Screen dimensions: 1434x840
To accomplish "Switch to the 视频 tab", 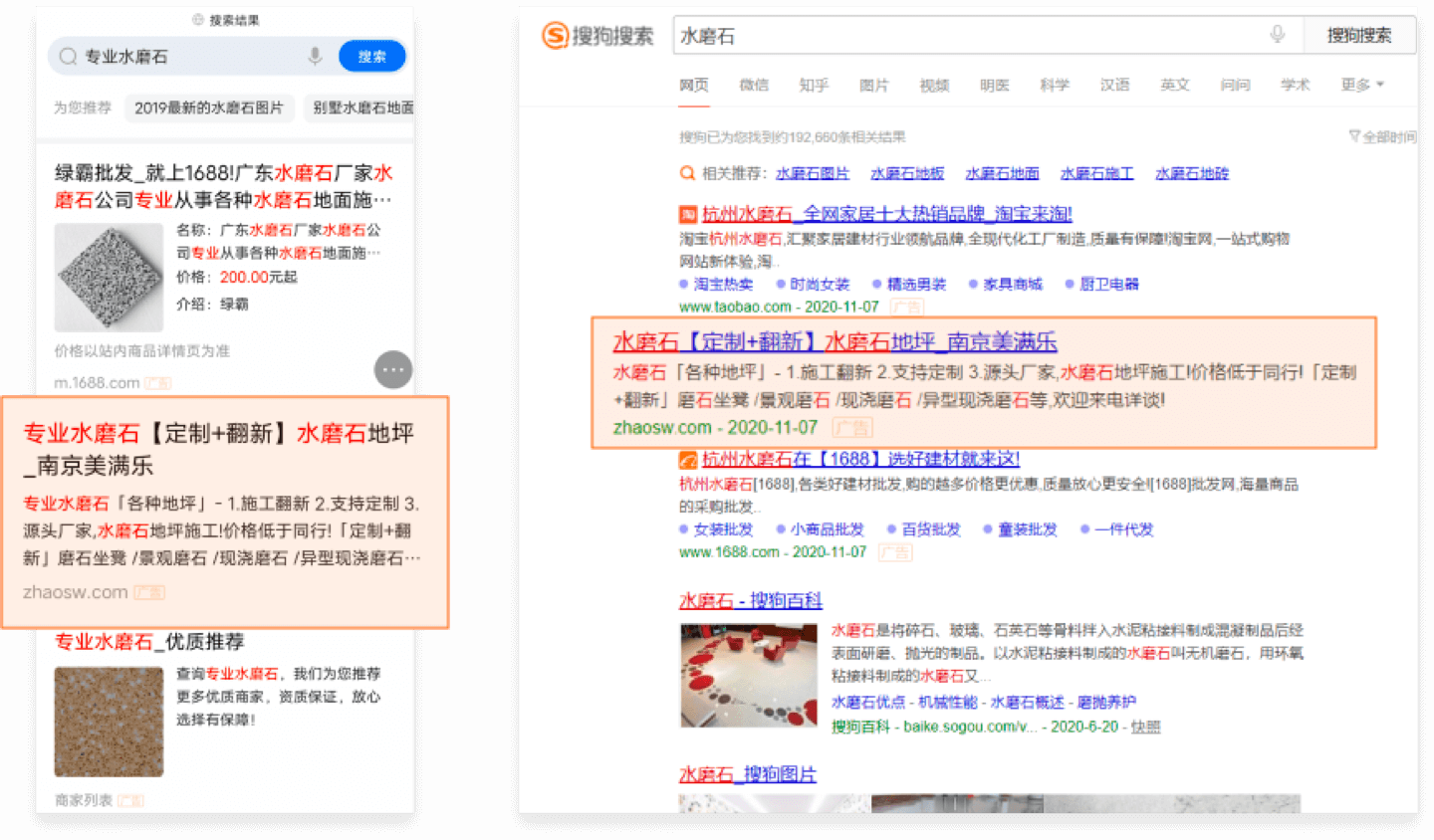I will point(934,86).
